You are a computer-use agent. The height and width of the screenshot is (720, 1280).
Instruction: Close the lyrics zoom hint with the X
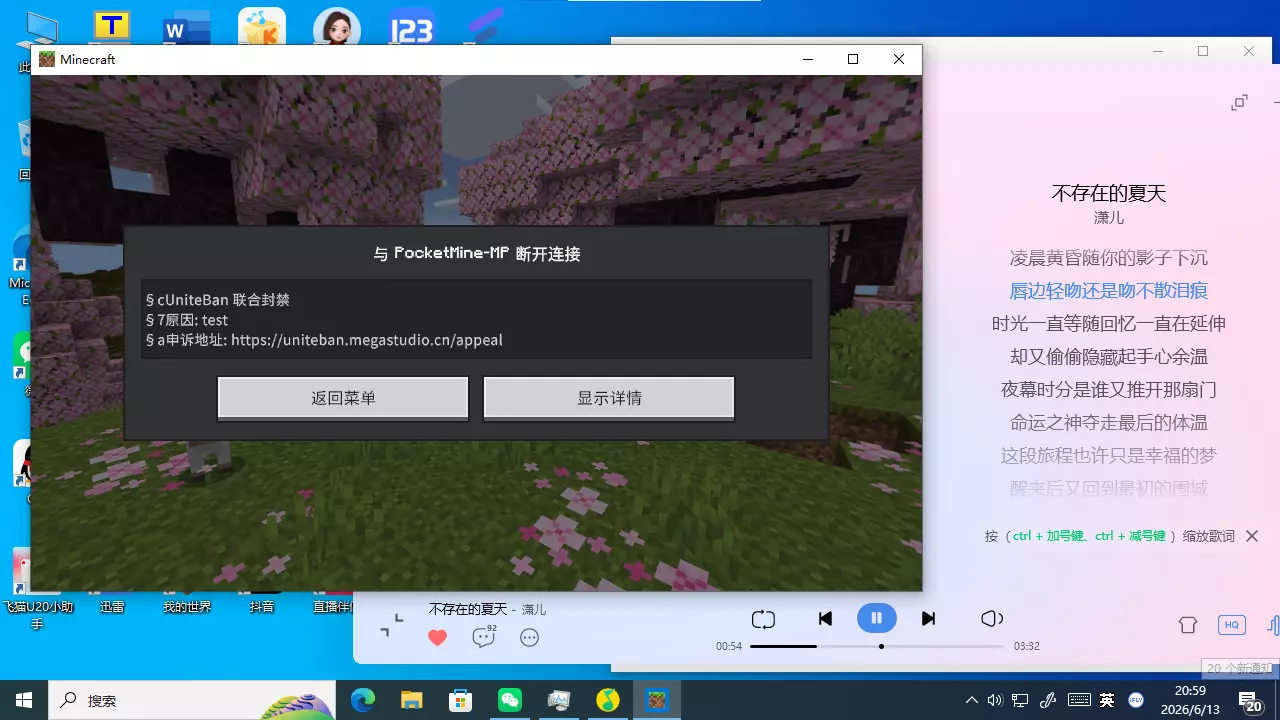1252,537
